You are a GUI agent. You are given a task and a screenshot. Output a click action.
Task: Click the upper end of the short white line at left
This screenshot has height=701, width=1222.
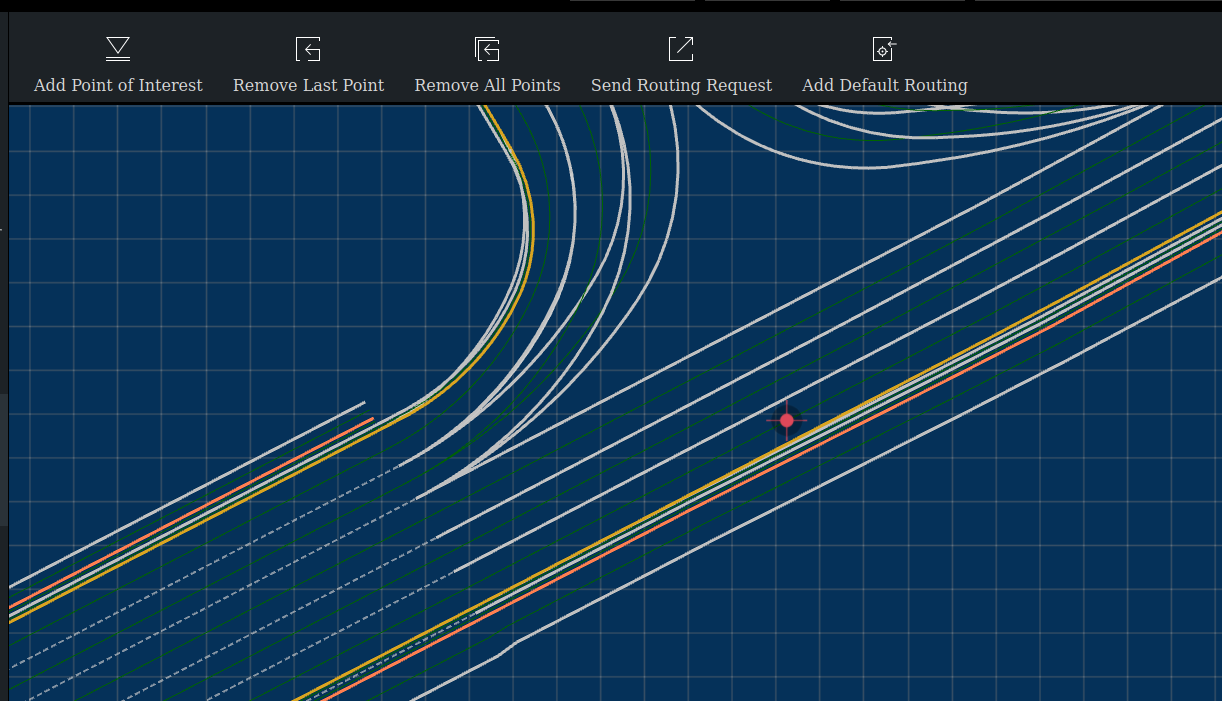pos(362,404)
